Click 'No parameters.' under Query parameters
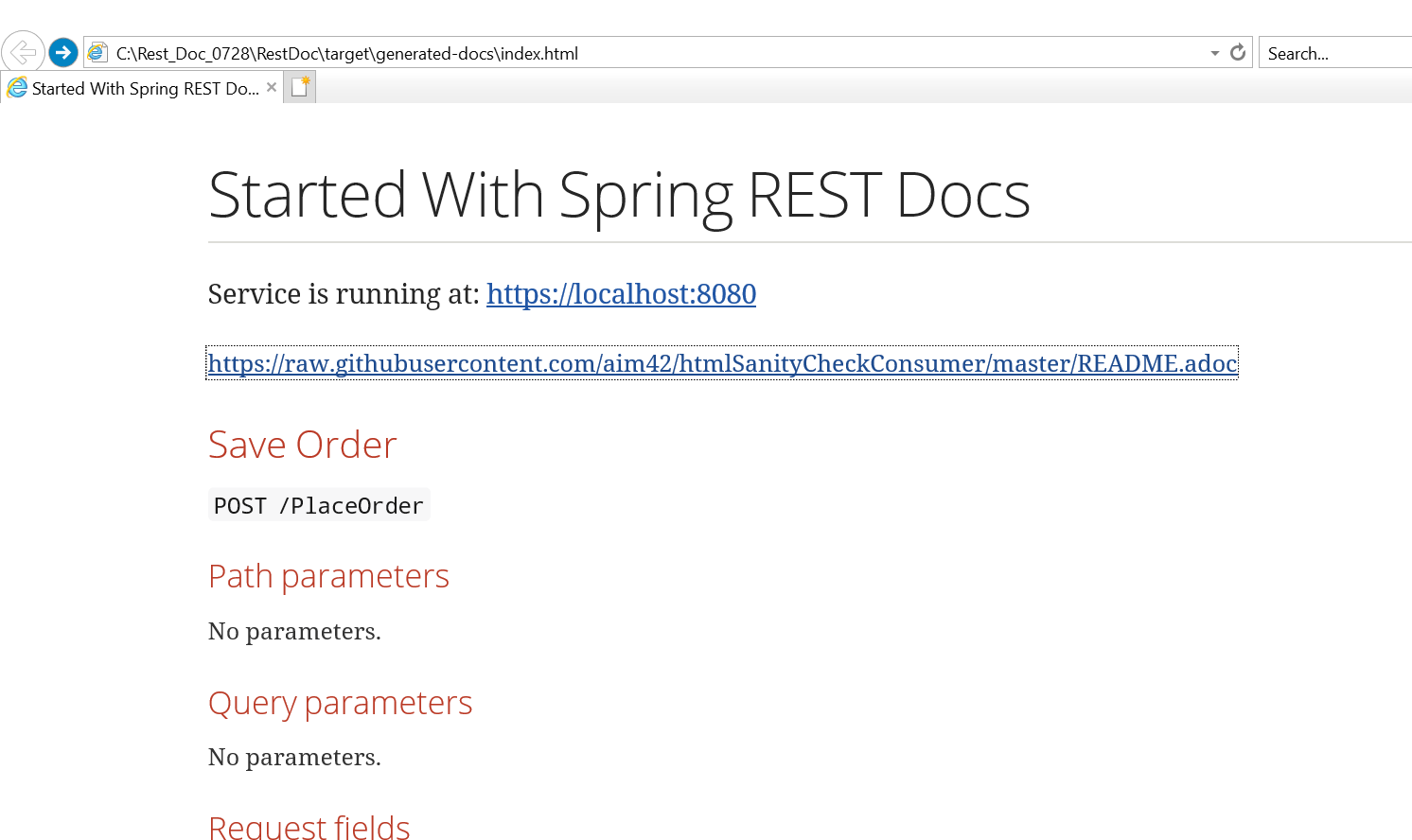 (x=294, y=757)
